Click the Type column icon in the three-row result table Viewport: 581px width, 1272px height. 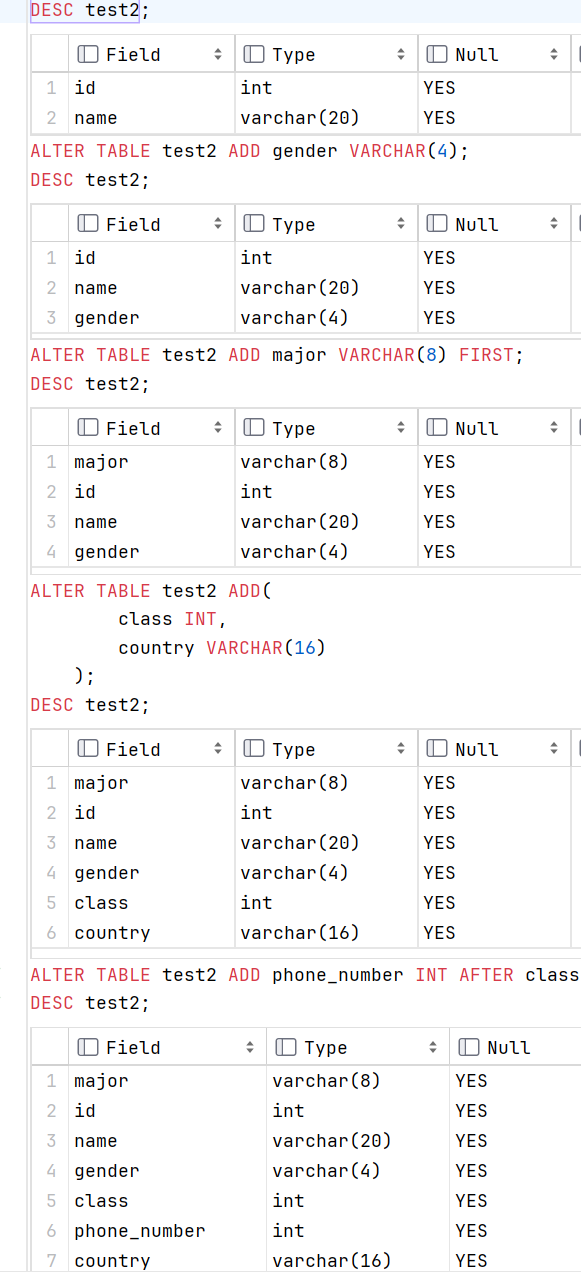pos(254,224)
